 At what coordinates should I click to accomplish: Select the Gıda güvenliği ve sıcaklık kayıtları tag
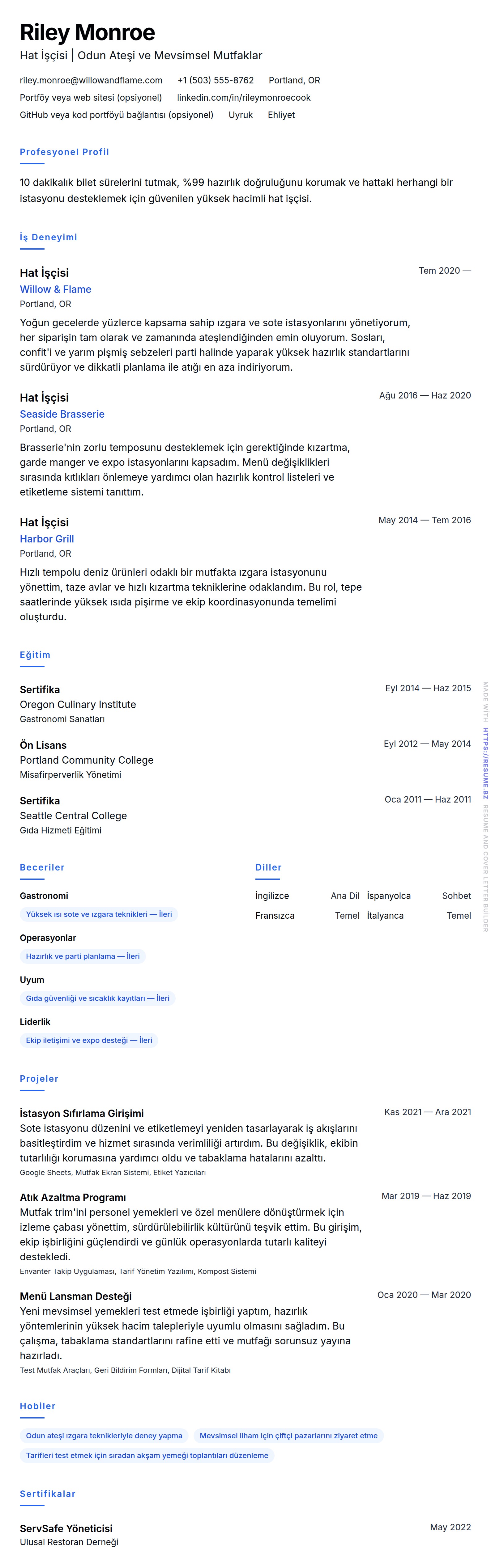tap(97, 998)
